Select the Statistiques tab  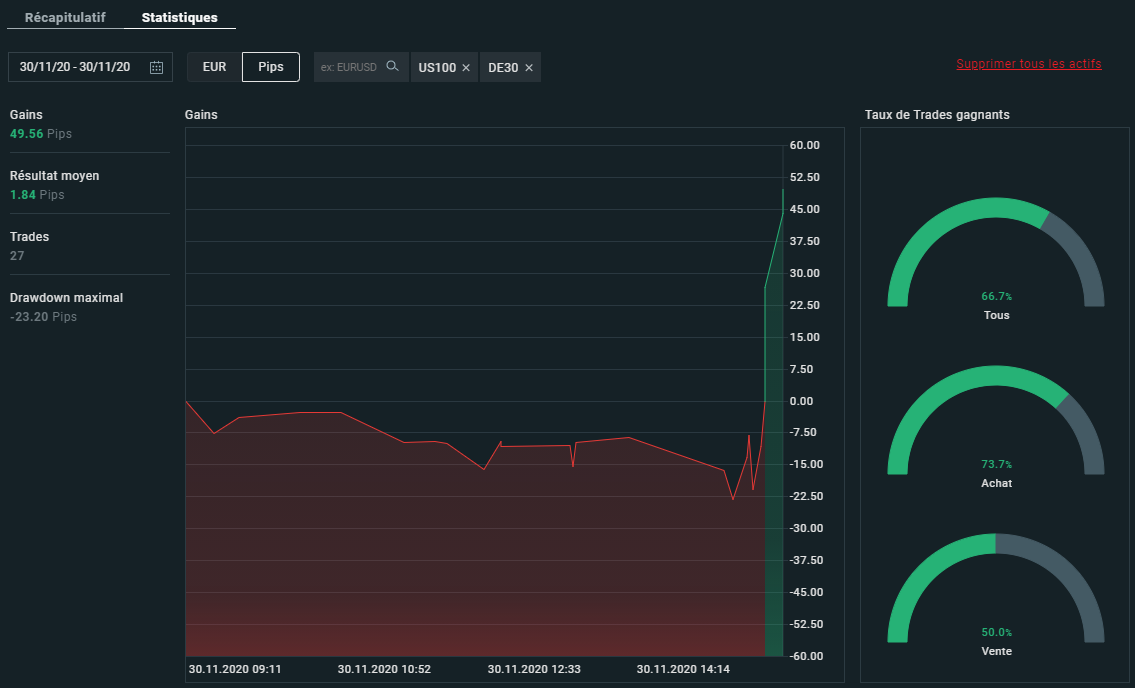tap(180, 18)
